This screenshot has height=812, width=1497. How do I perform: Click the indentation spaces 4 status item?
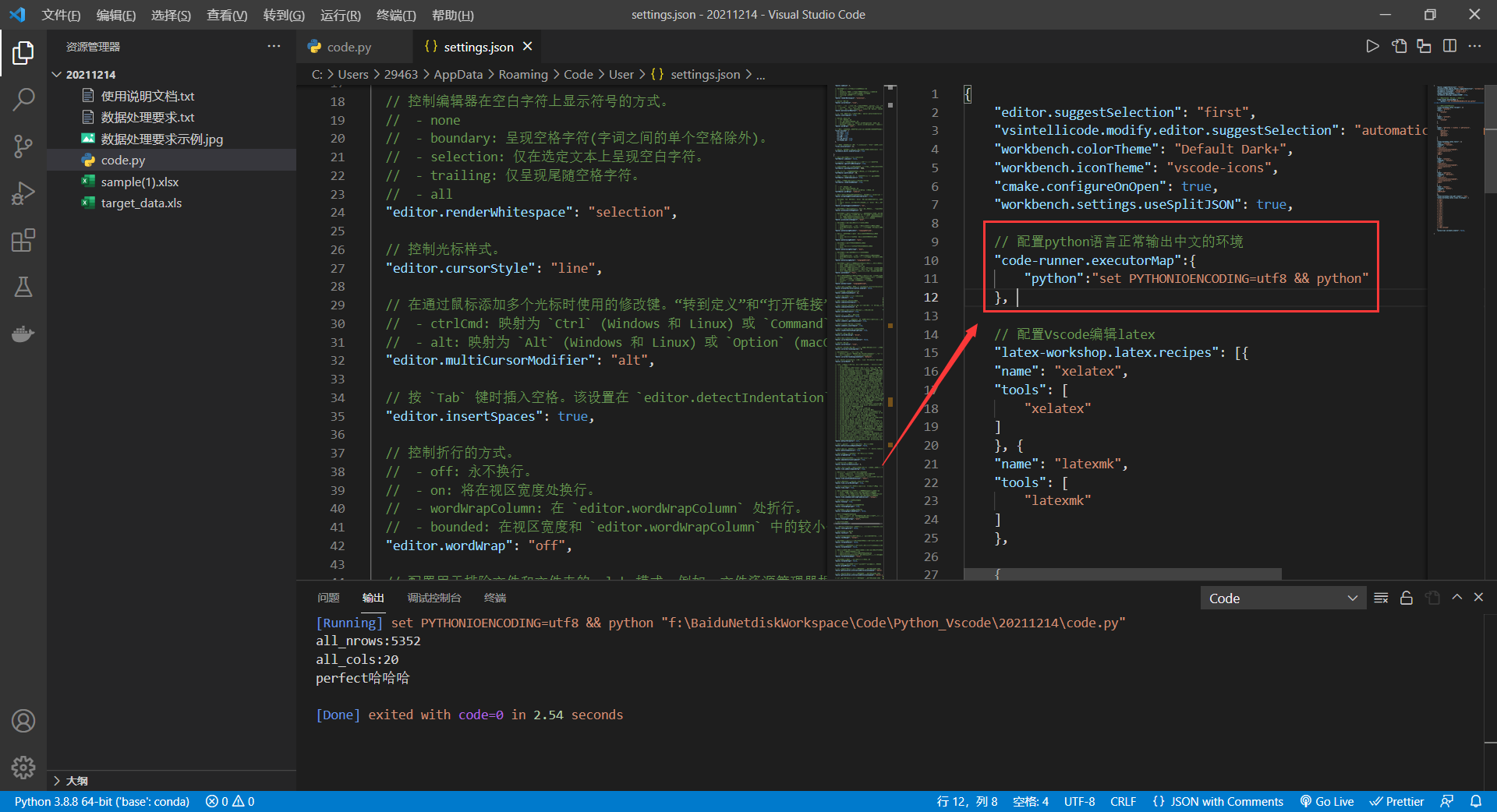coord(1031,801)
